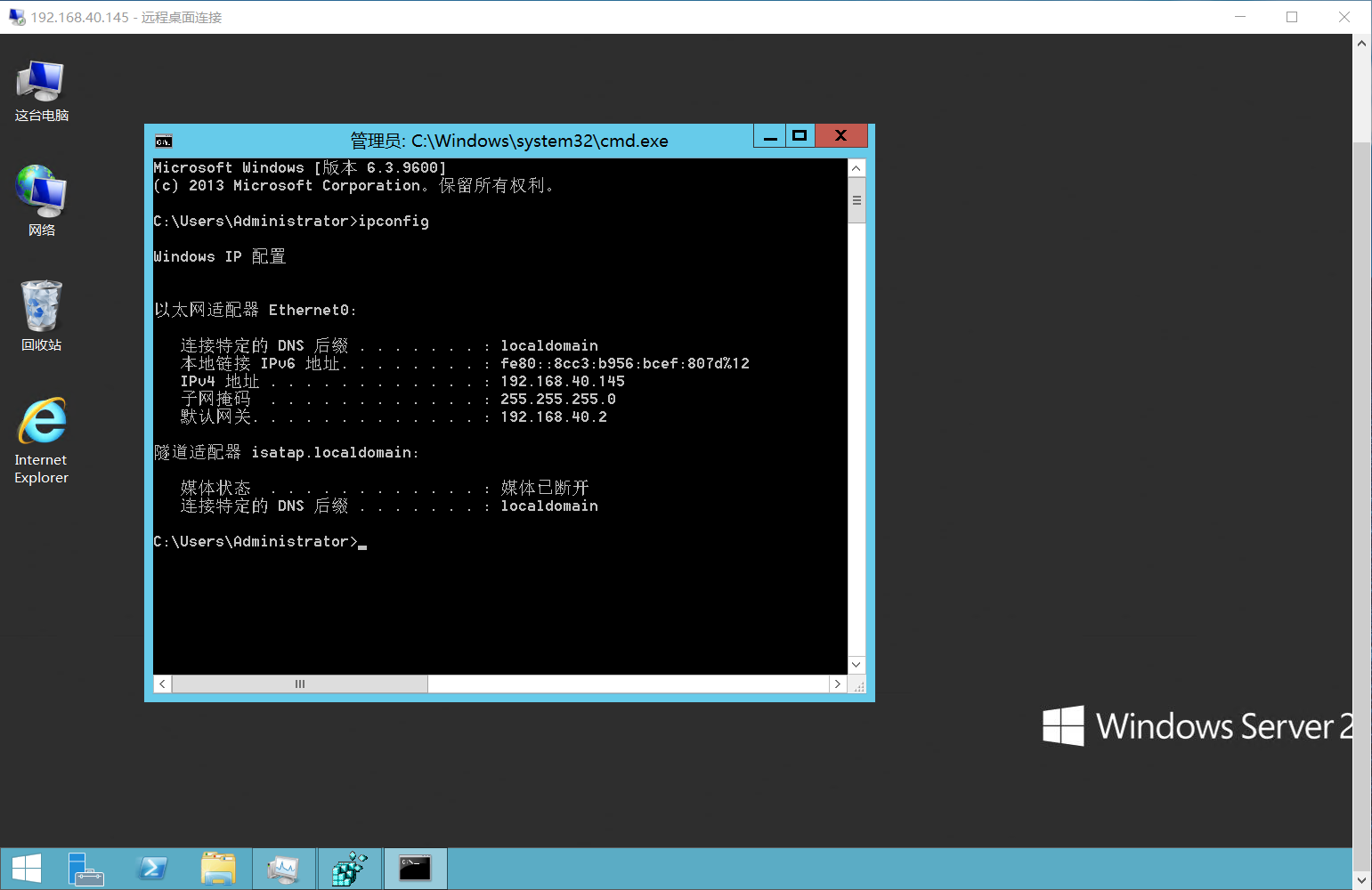Click the Windows IP 配置 line
The width and height of the screenshot is (1372, 890).
pyautogui.click(x=220, y=256)
